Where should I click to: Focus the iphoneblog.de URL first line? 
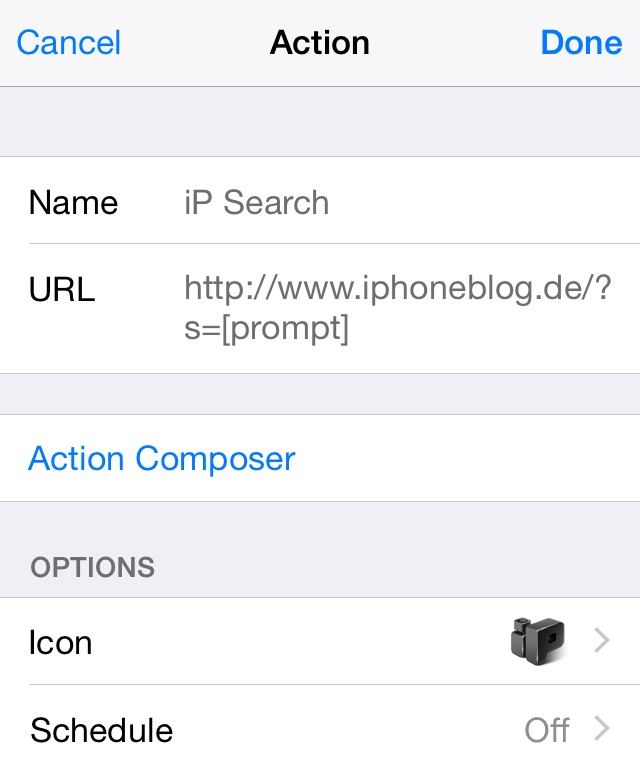point(397,289)
